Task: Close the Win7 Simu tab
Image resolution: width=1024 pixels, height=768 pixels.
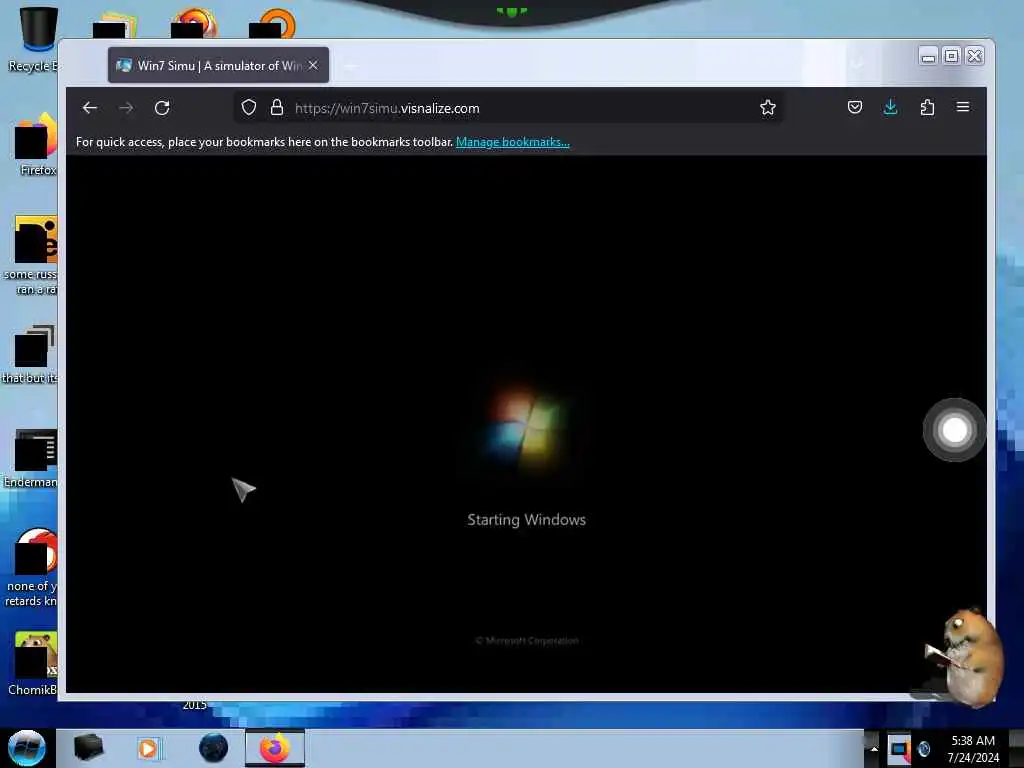Action: pos(313,65)
